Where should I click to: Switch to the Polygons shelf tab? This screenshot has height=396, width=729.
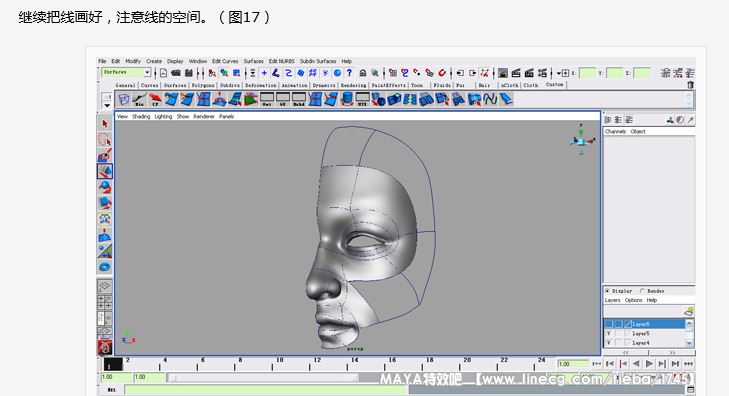(203, 85)
